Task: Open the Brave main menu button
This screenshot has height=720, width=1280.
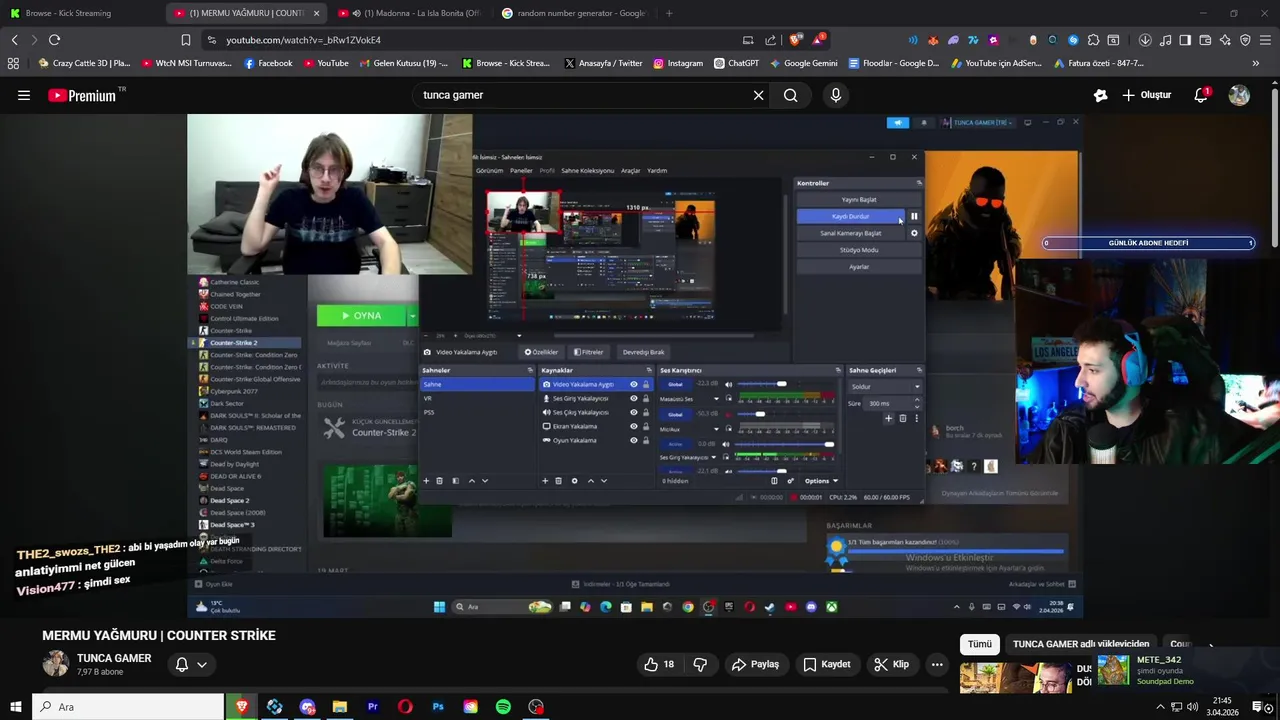Action: click(x=1265, y=40)
